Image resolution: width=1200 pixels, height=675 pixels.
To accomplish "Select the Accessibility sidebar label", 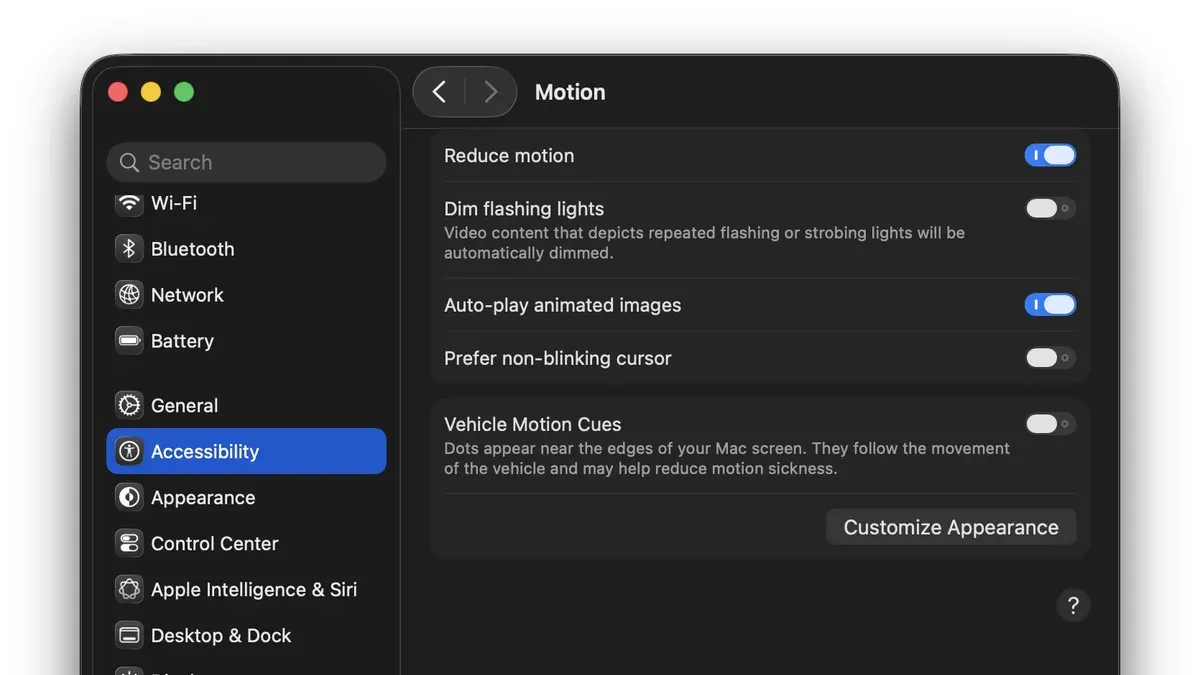I will pyautogui.click(x=205, y=452).
